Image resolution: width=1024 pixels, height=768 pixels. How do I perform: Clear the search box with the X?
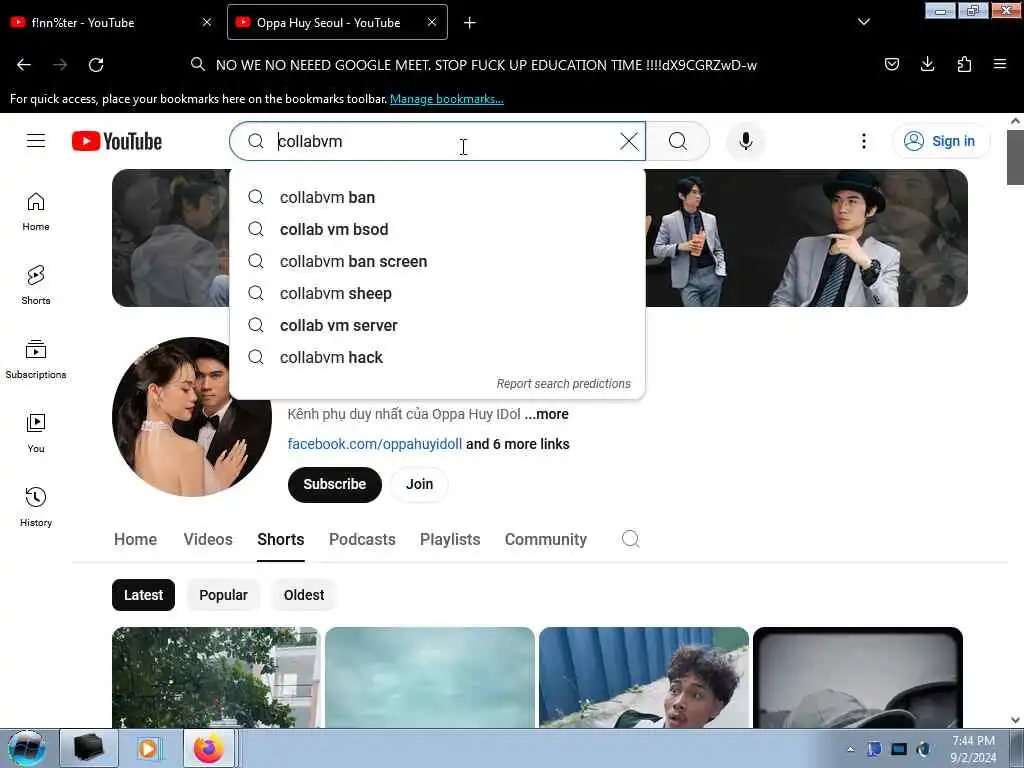[x=629, y=141]
